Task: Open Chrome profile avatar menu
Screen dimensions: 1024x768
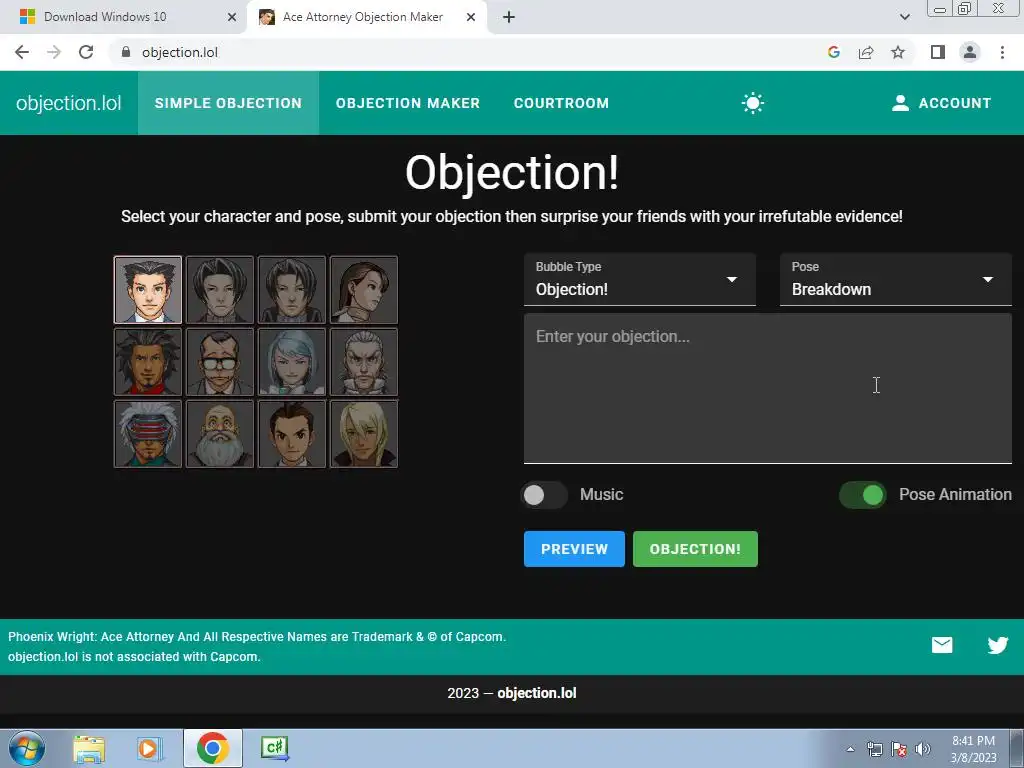Action: (970, 52)
